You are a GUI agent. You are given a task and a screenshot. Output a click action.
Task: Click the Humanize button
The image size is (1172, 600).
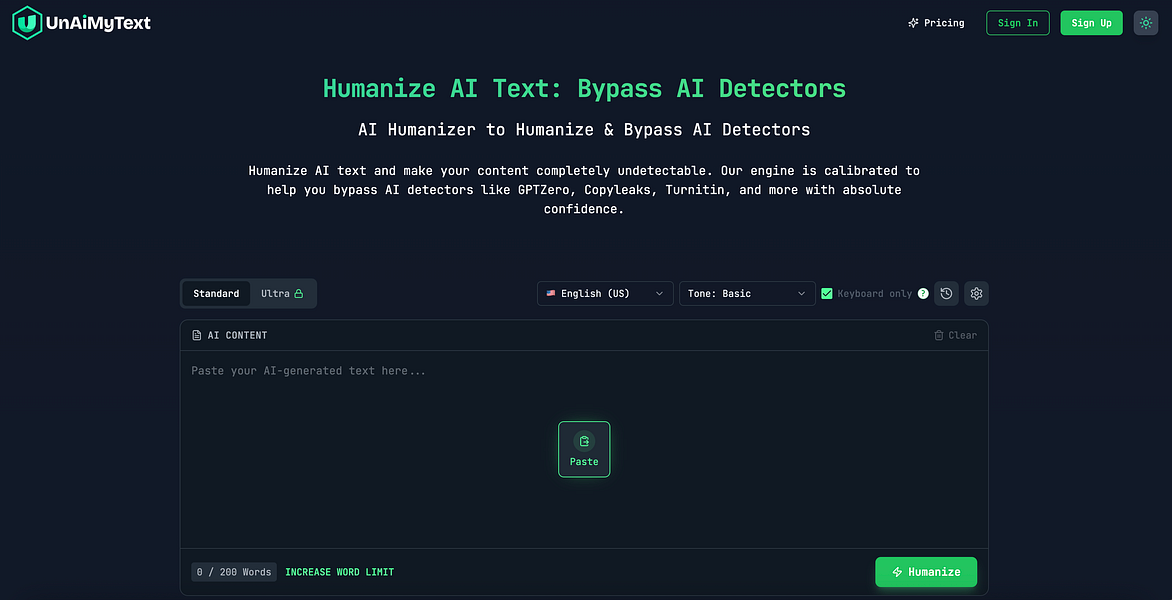click(x=926, y=572)
